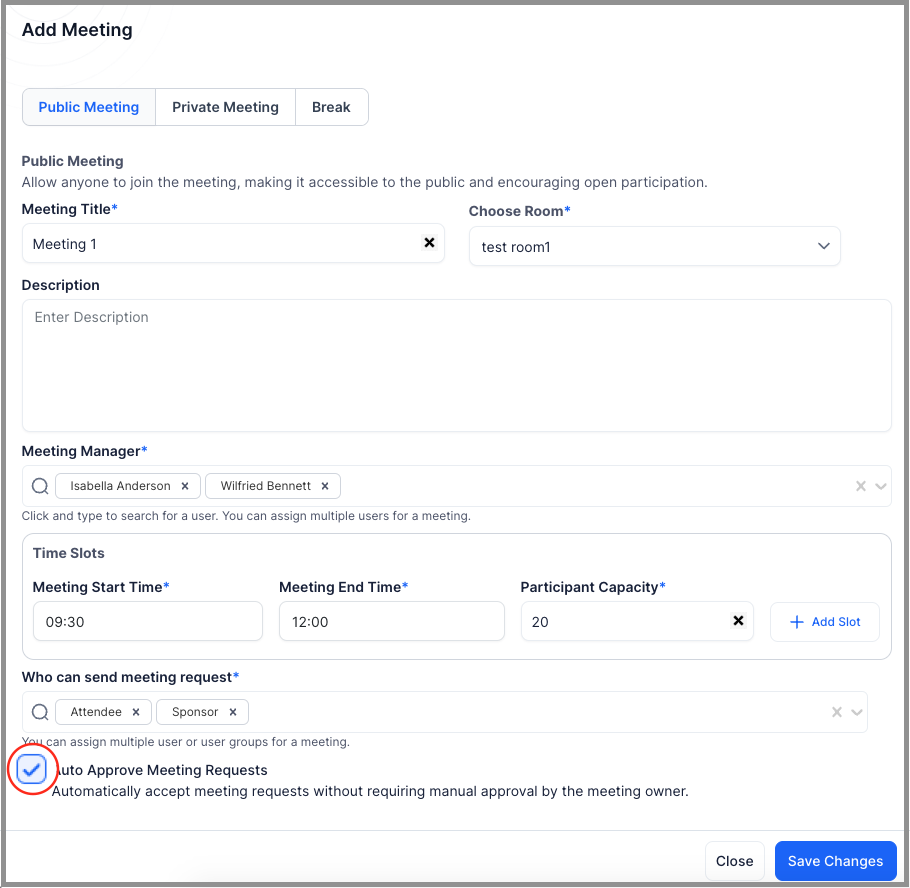Click into the Description text area

pyautogui.click(x=456, y=365)
